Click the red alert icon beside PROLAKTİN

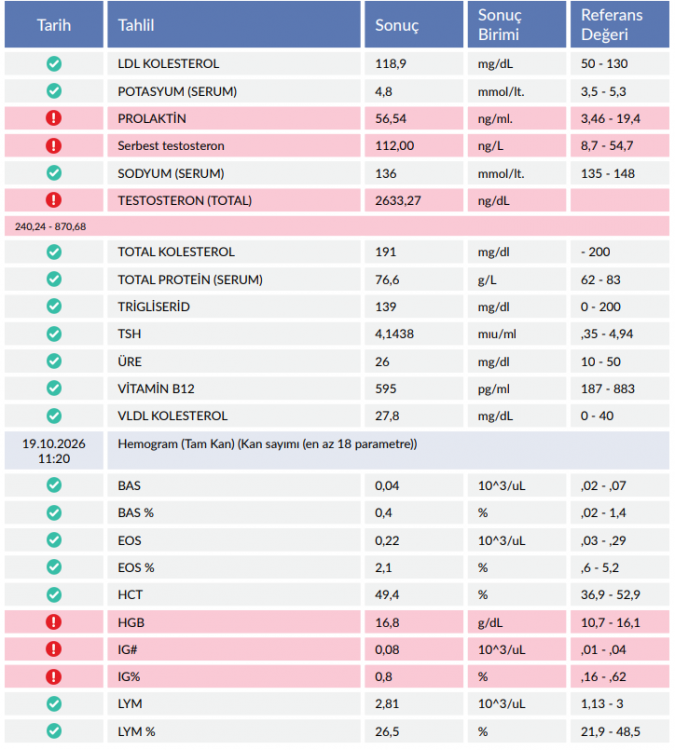(54, 118)
